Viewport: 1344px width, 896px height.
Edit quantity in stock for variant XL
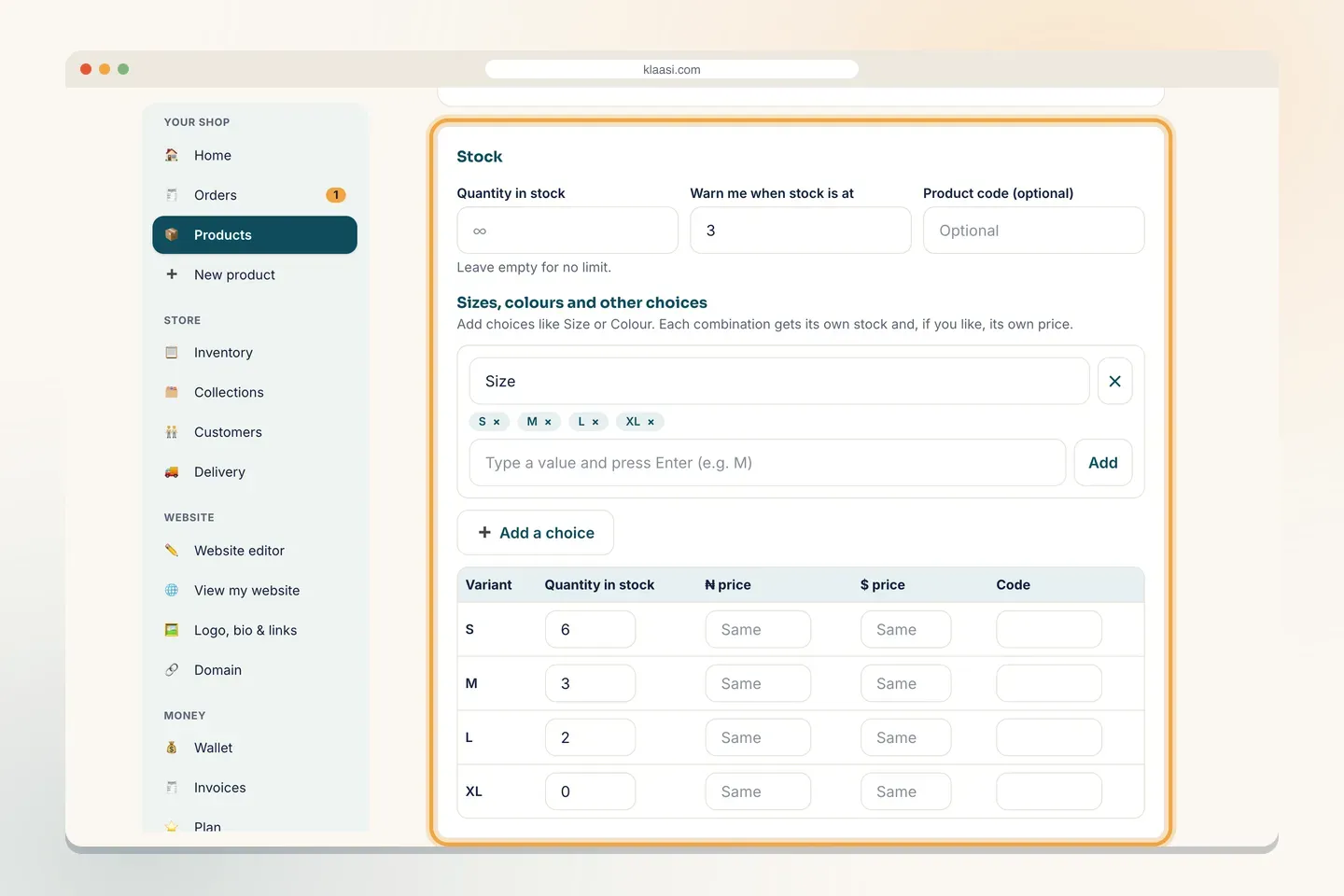(x=590, y=792)
